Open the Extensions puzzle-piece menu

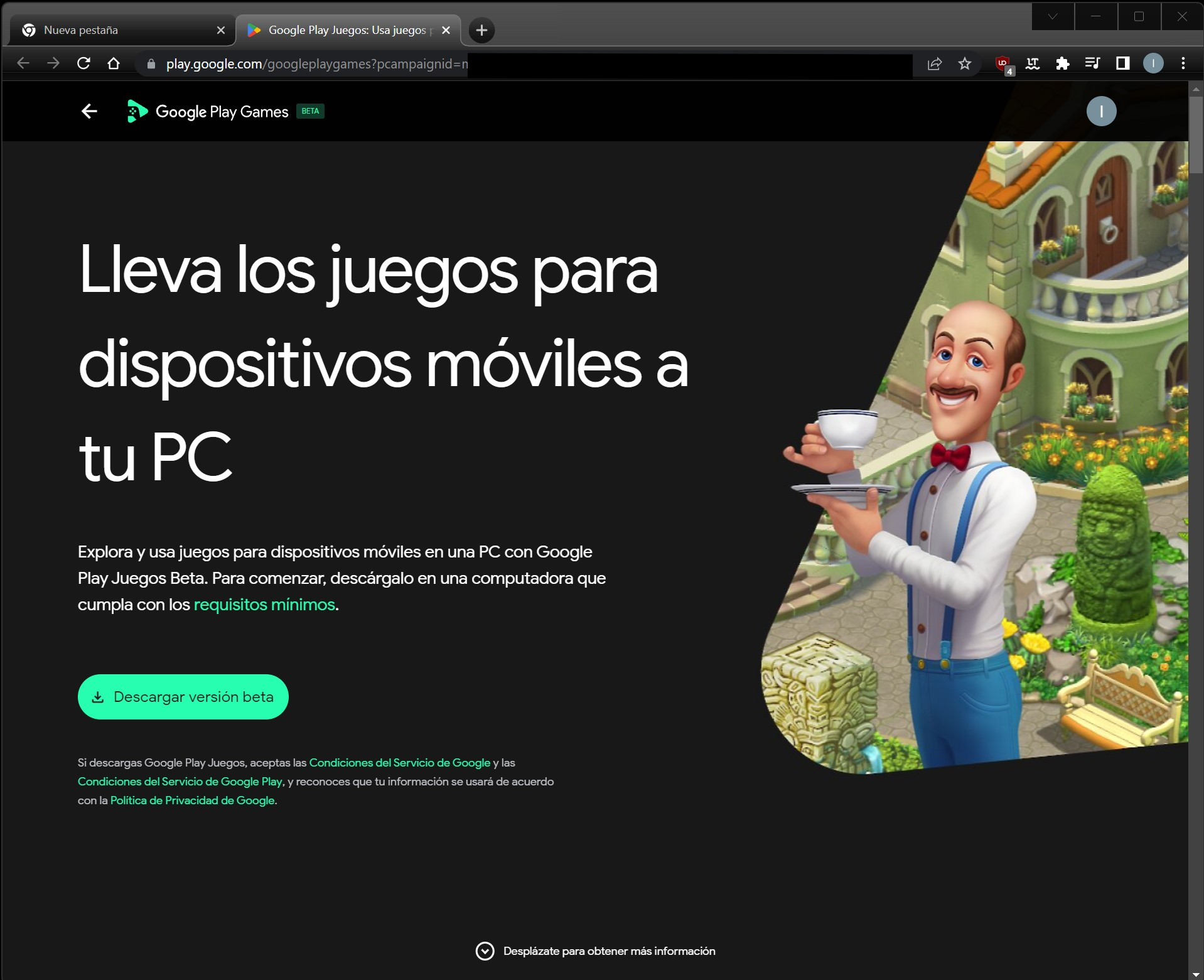tap(1063, 63)
